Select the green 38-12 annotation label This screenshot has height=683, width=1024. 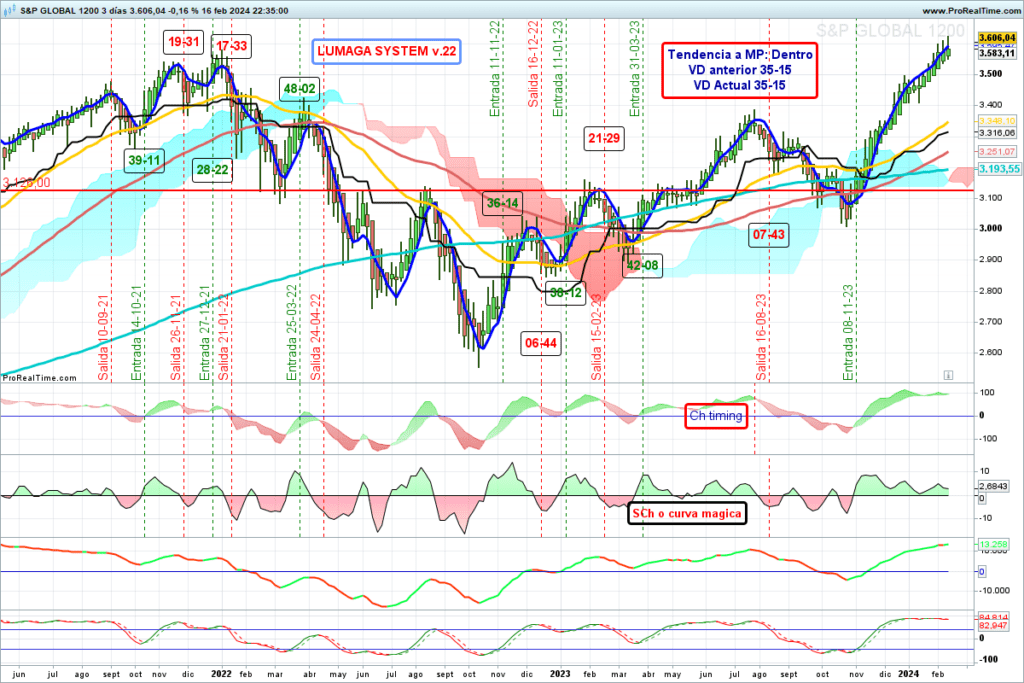click(x=566, y=293)
